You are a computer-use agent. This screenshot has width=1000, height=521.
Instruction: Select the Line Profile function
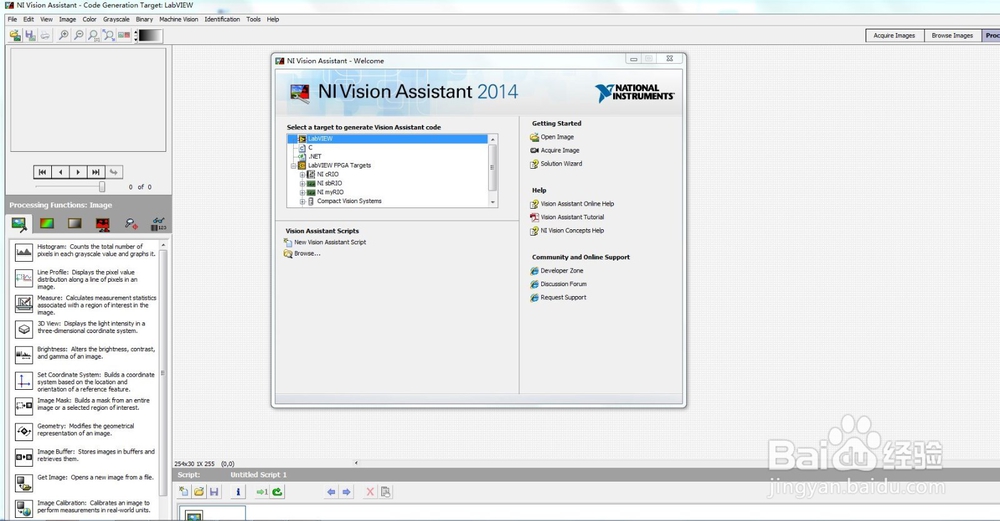pyautogui.click(x=85, y=279)
